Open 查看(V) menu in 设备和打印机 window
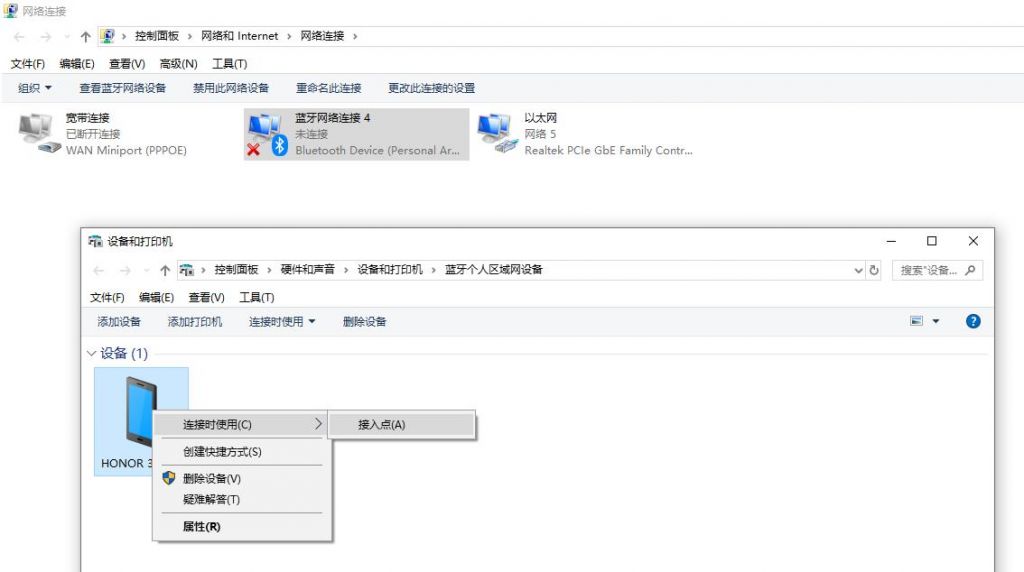 206,297
